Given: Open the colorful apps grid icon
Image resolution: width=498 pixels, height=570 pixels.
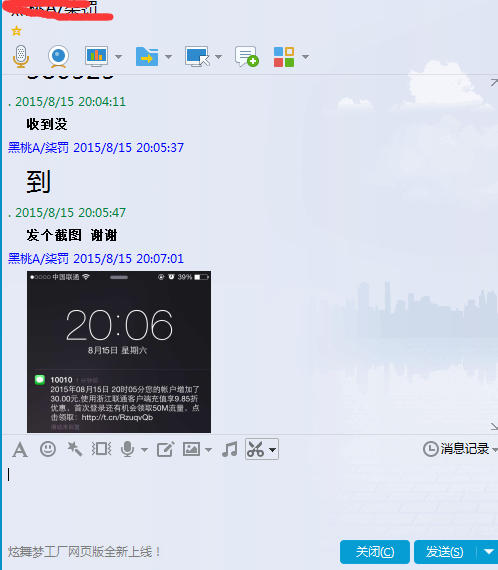Looking at the screenshot, I should click(284, 57).
